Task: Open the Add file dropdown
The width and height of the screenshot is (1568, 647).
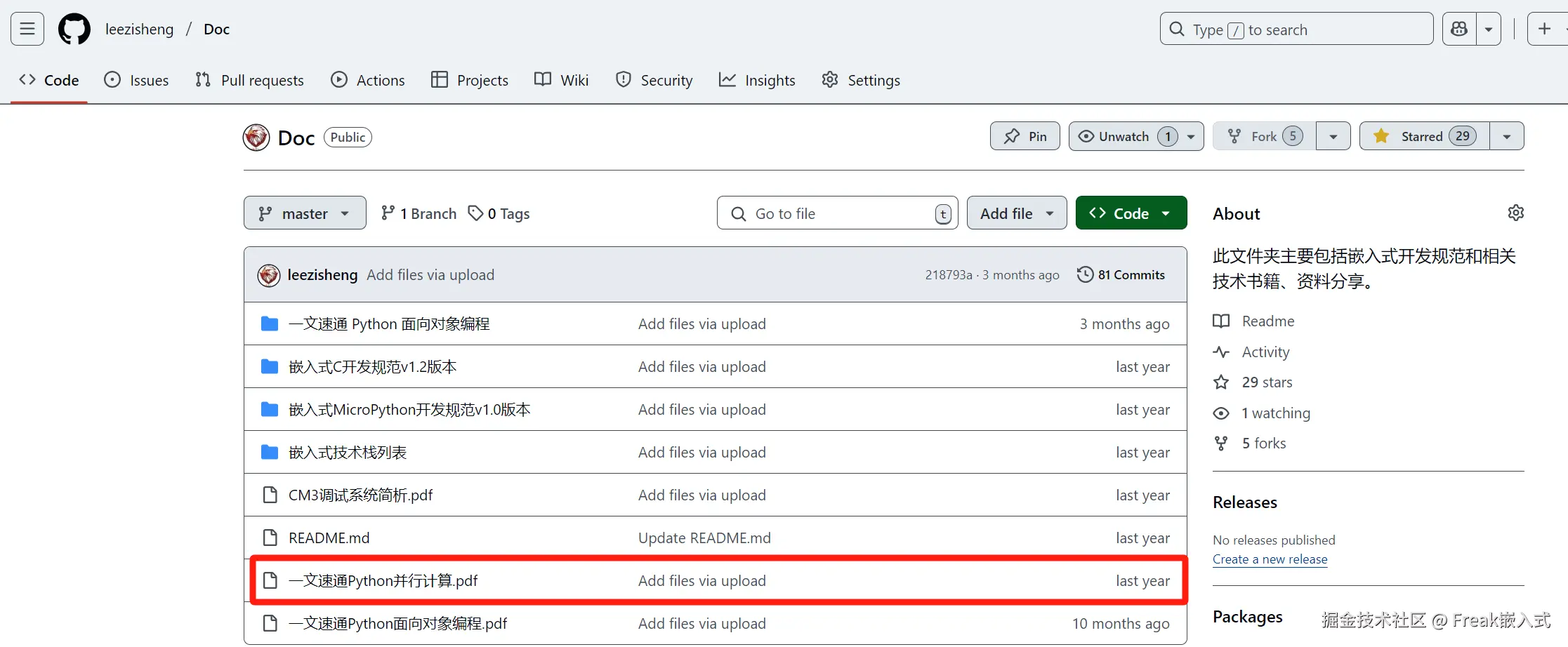Action: pos(1017,213)
